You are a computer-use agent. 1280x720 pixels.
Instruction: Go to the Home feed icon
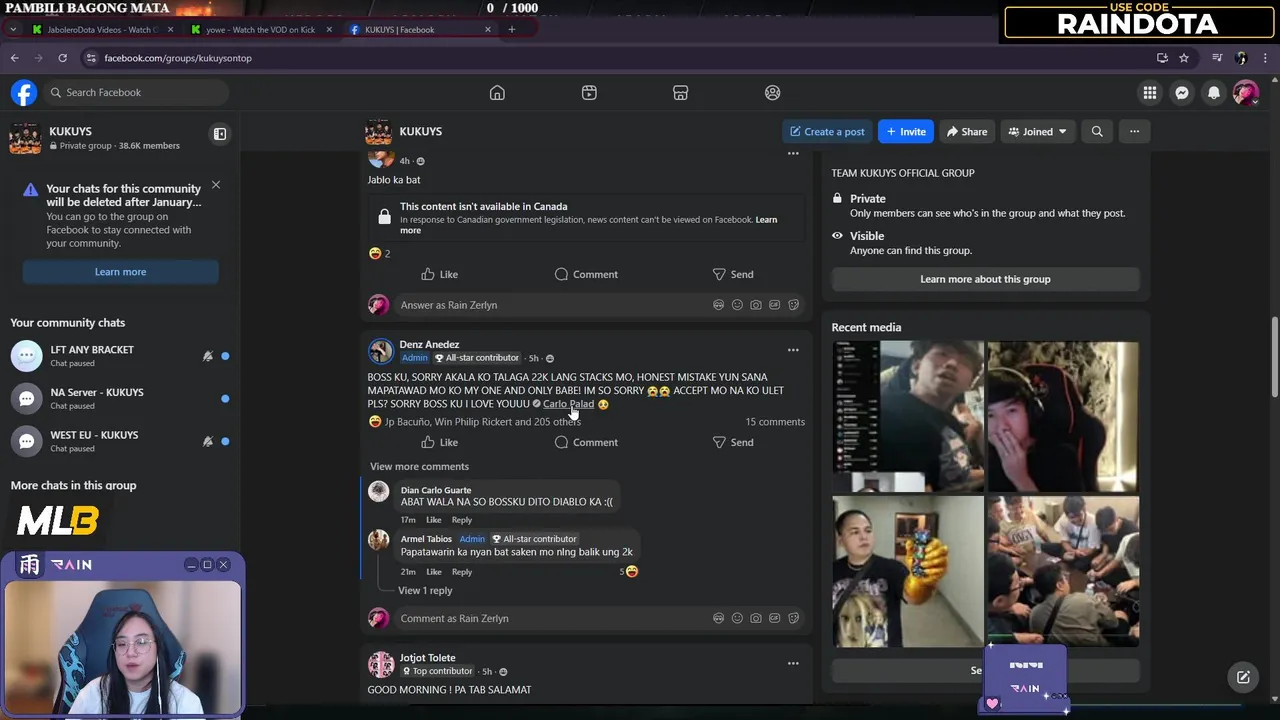coord(497,92)
